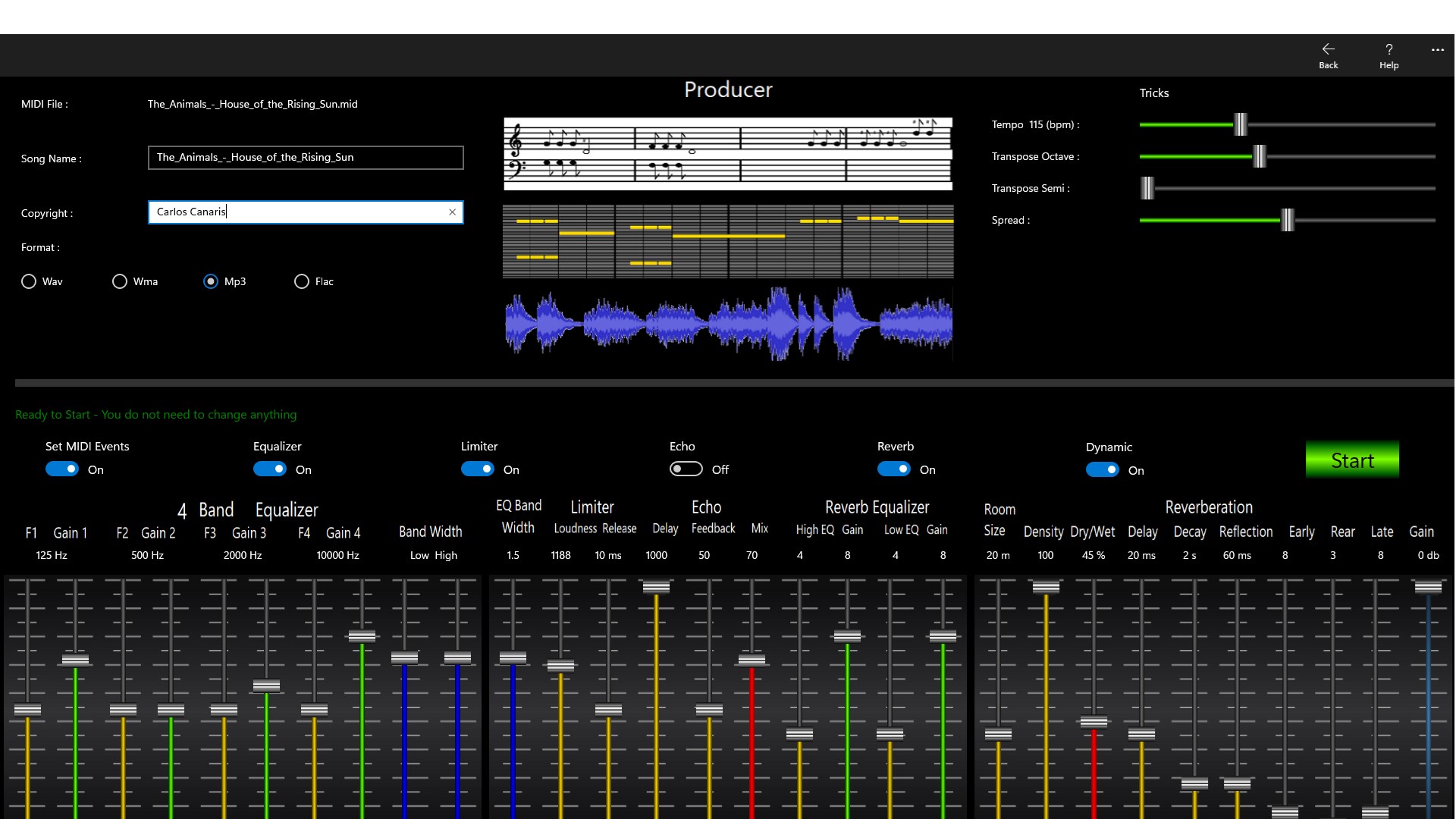This screenshot has height=819, width=1456.
Task: Clear the Copyright field with the × icon
Action: click(452, 212)
